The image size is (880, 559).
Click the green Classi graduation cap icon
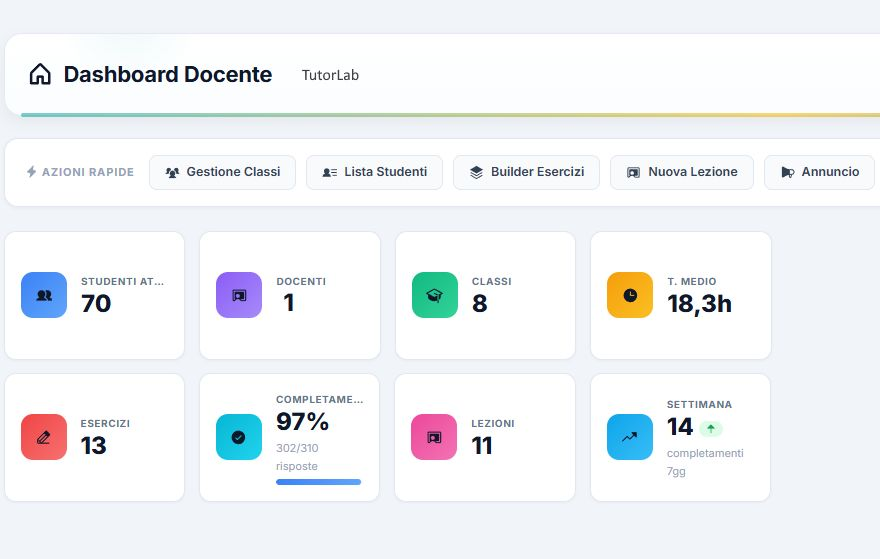point(434,295)
